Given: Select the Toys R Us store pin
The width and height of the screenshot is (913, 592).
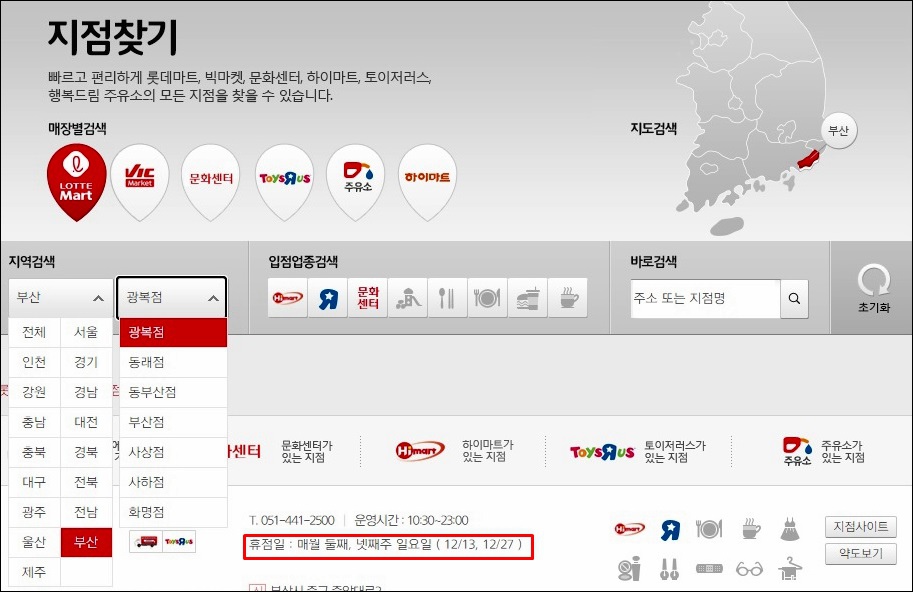Looking at the screenshot, I should coord(285,182).
